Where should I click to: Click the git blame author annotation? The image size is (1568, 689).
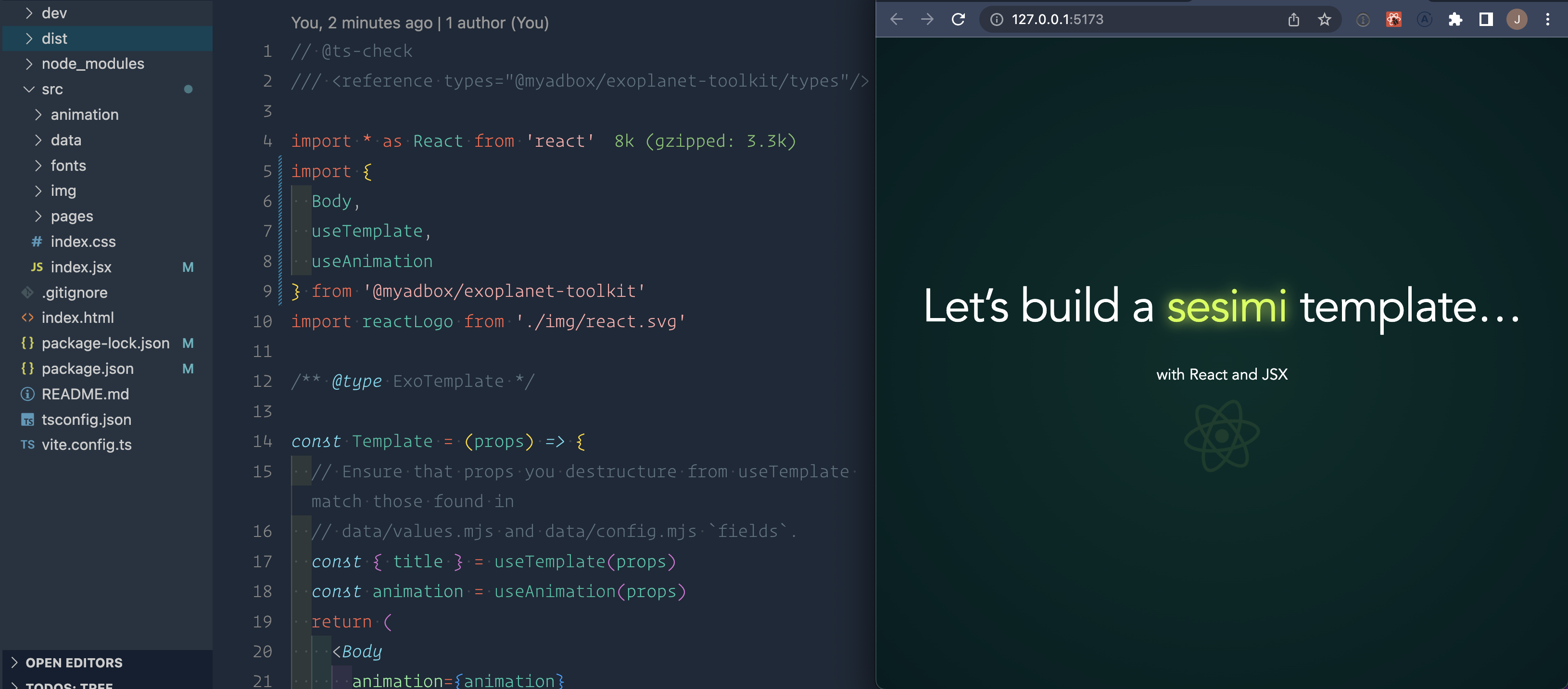point(419,23)
